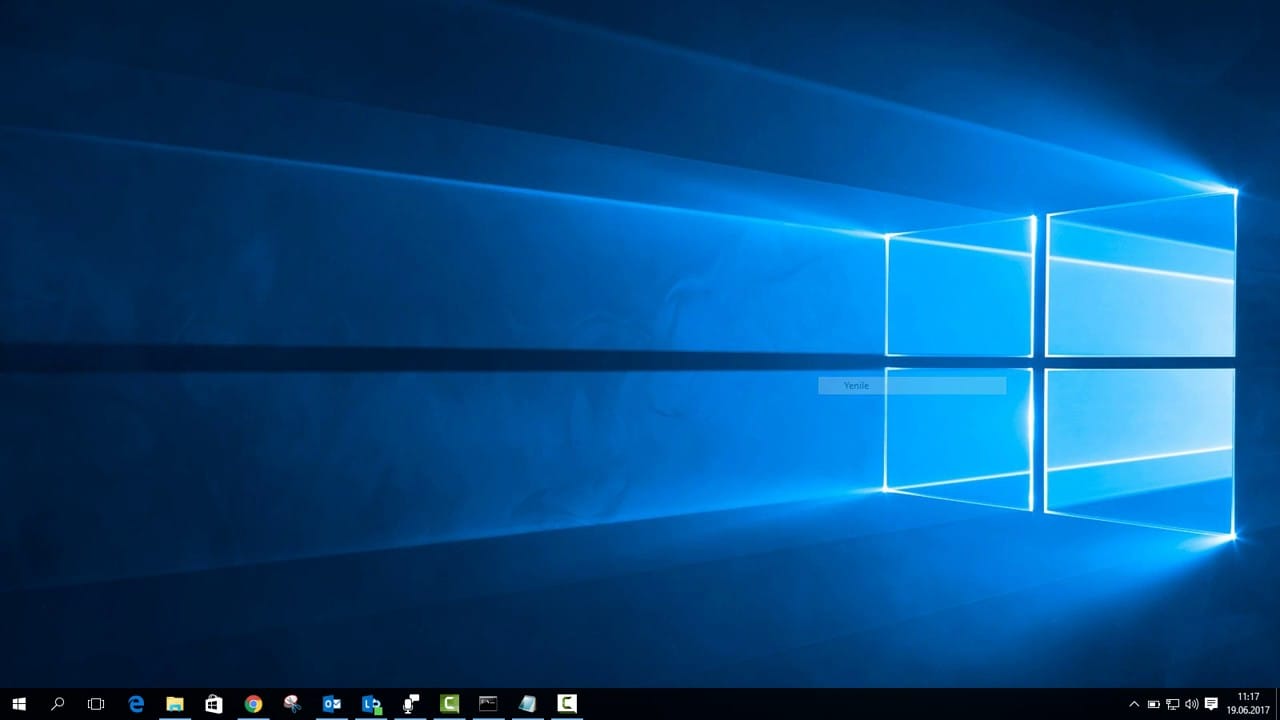Open the Snipping Tool from the taskbar

[x=292, y=704]
